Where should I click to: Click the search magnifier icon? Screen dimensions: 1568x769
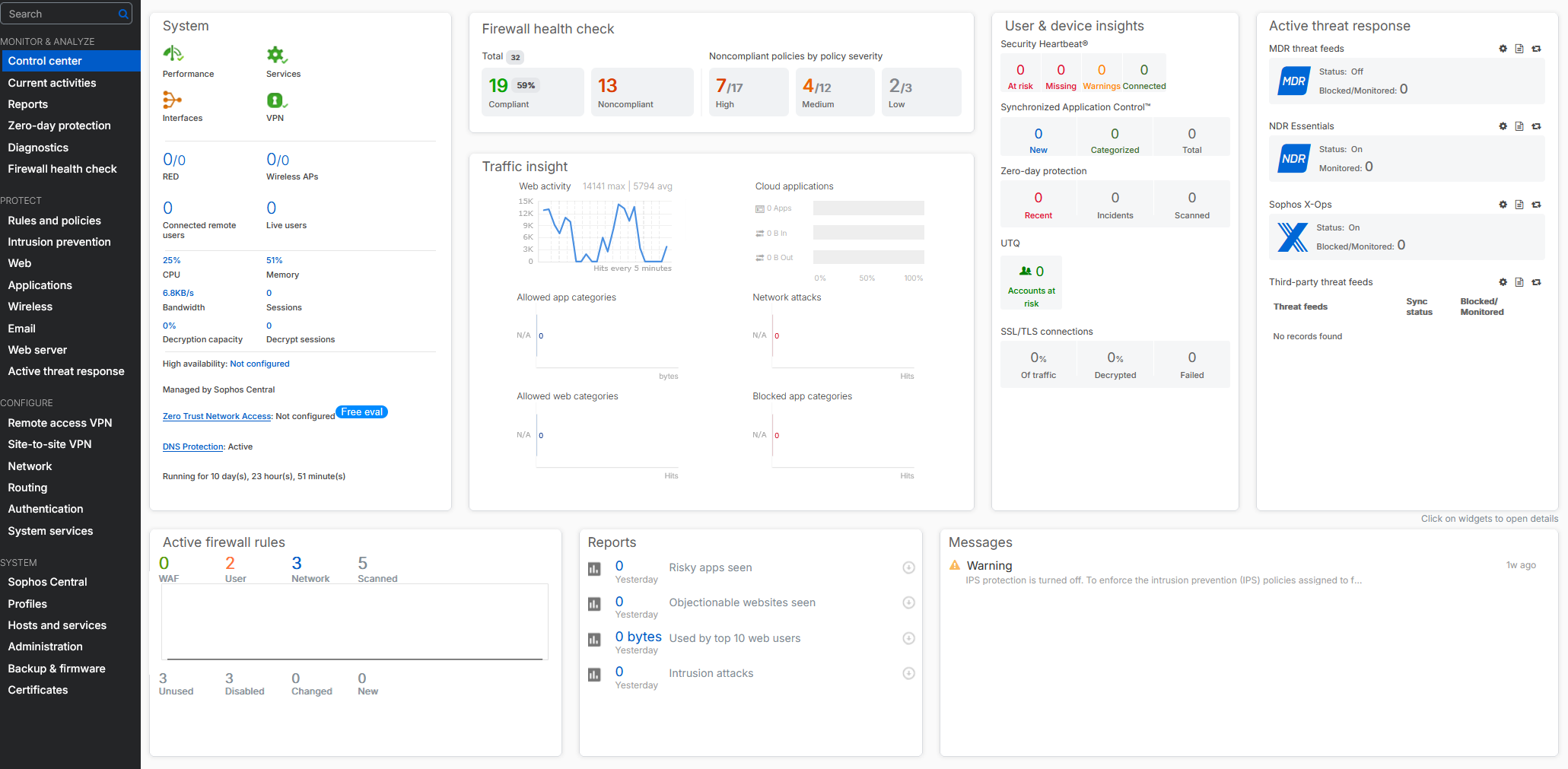(123, 14)
